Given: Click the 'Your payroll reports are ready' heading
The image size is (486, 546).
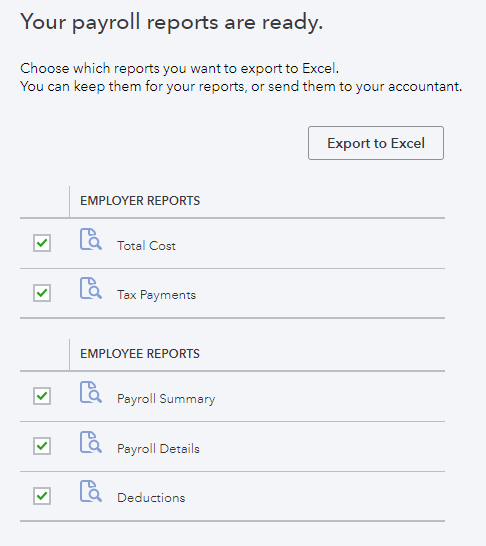Looking at the screenshot, I should click(x=172, y=23).
